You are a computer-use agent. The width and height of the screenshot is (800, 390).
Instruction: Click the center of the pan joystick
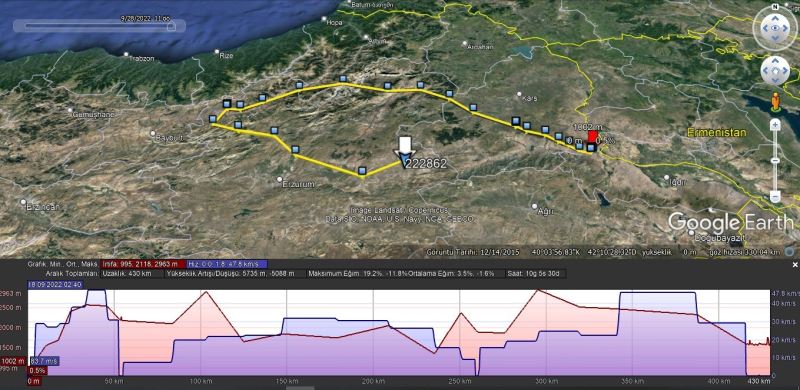775,71
